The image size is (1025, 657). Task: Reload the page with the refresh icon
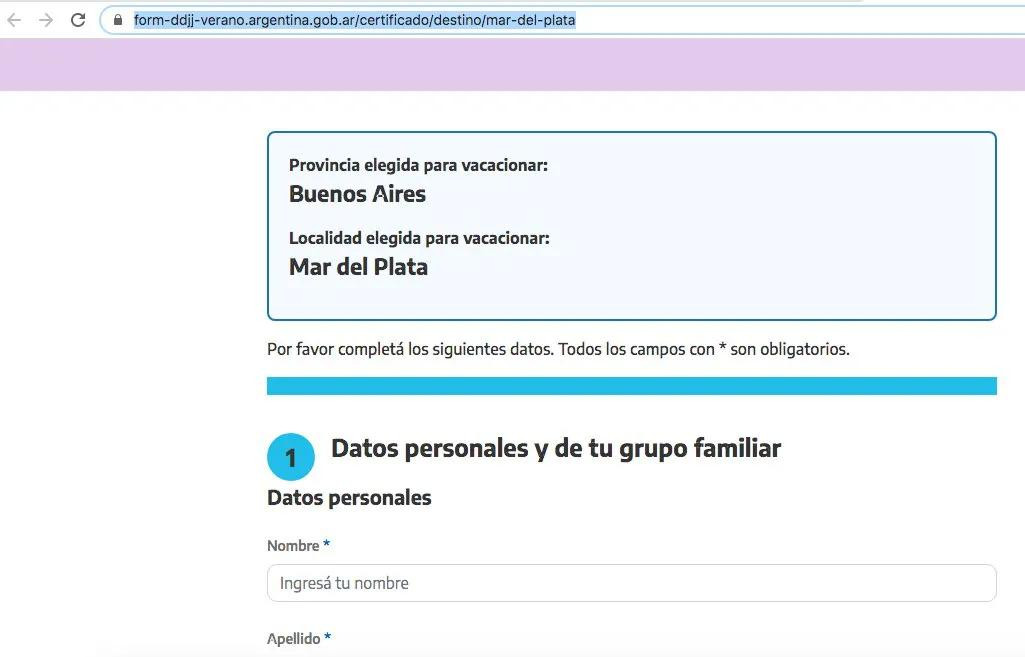(78, 20)
